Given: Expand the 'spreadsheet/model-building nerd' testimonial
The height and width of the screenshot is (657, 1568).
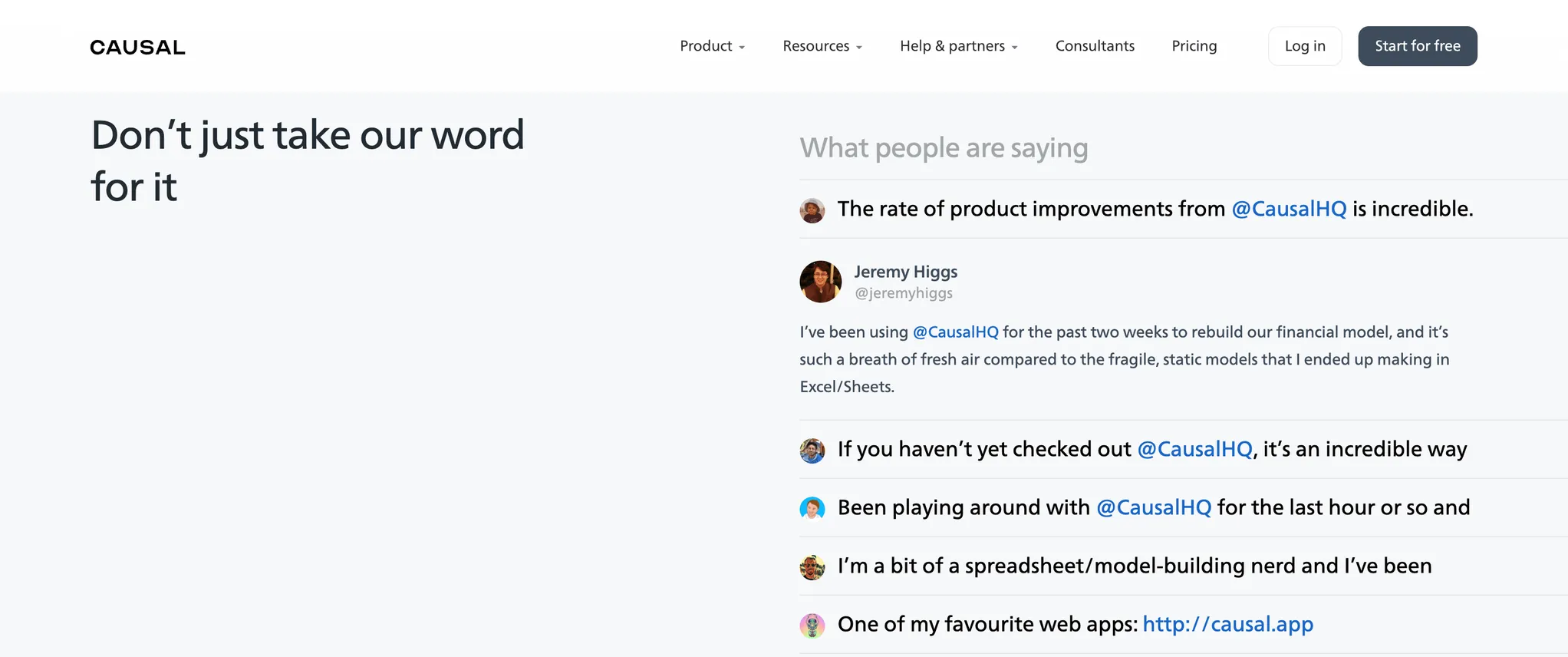Looking at the screenshot, I should click(1184, 566).
